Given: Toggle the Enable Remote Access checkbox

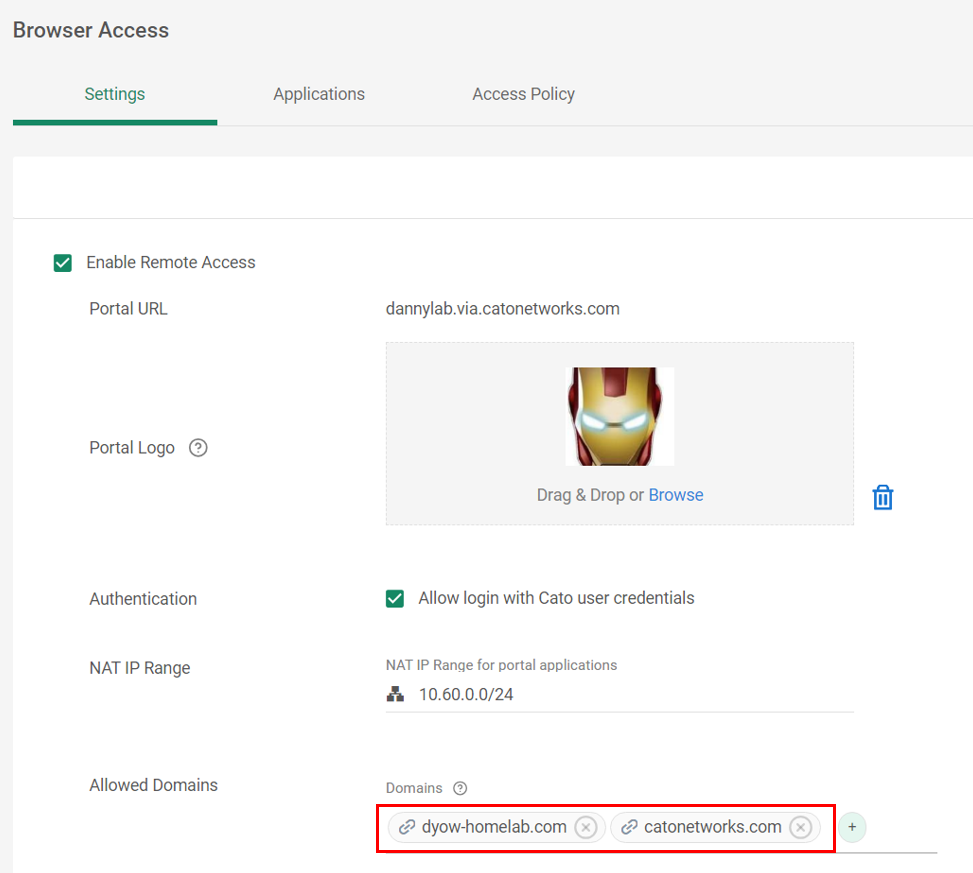Looking at the screenshot, I should pos(63,263).
